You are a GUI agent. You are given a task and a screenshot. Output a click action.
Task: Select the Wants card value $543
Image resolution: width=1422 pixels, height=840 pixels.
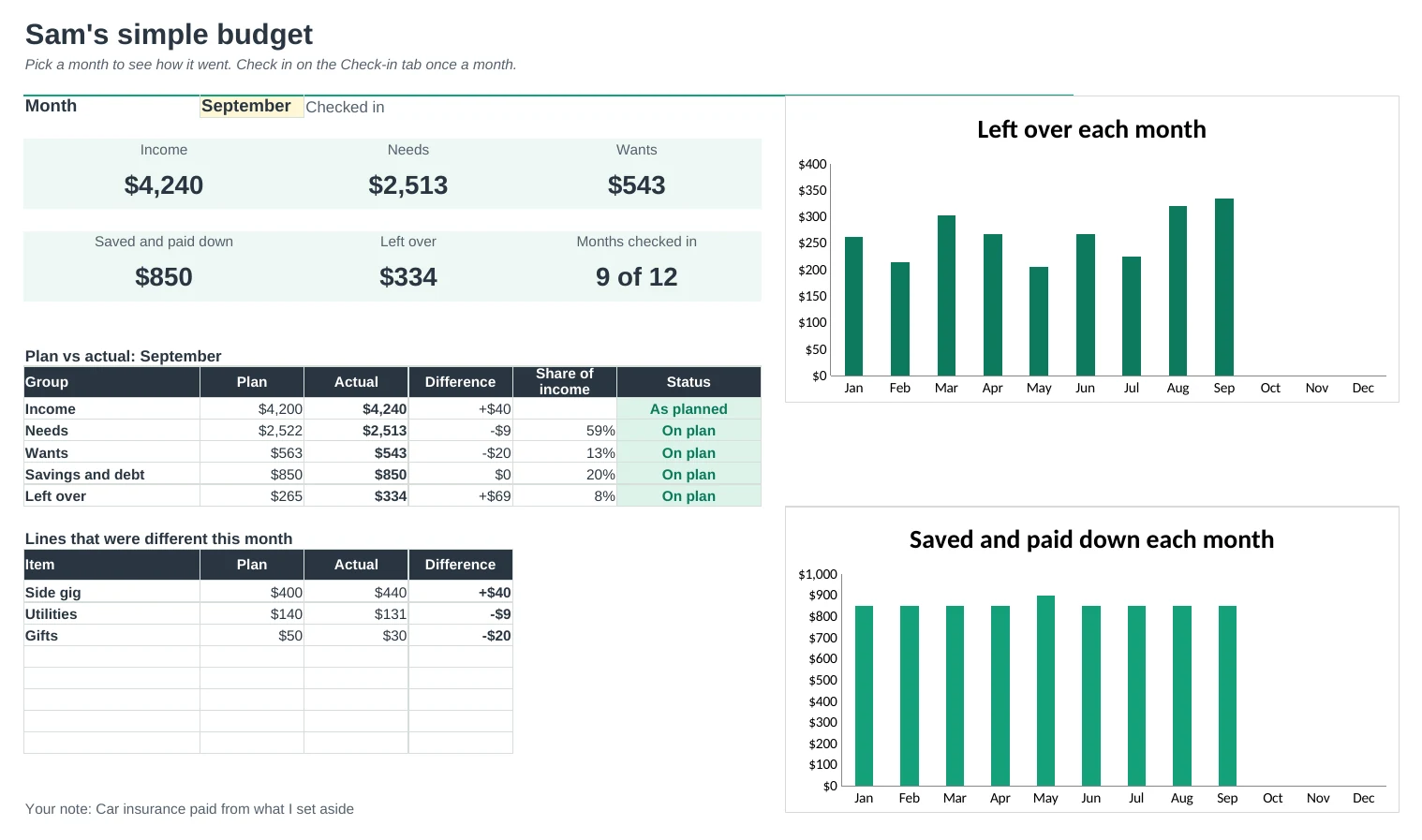[637, 185]
